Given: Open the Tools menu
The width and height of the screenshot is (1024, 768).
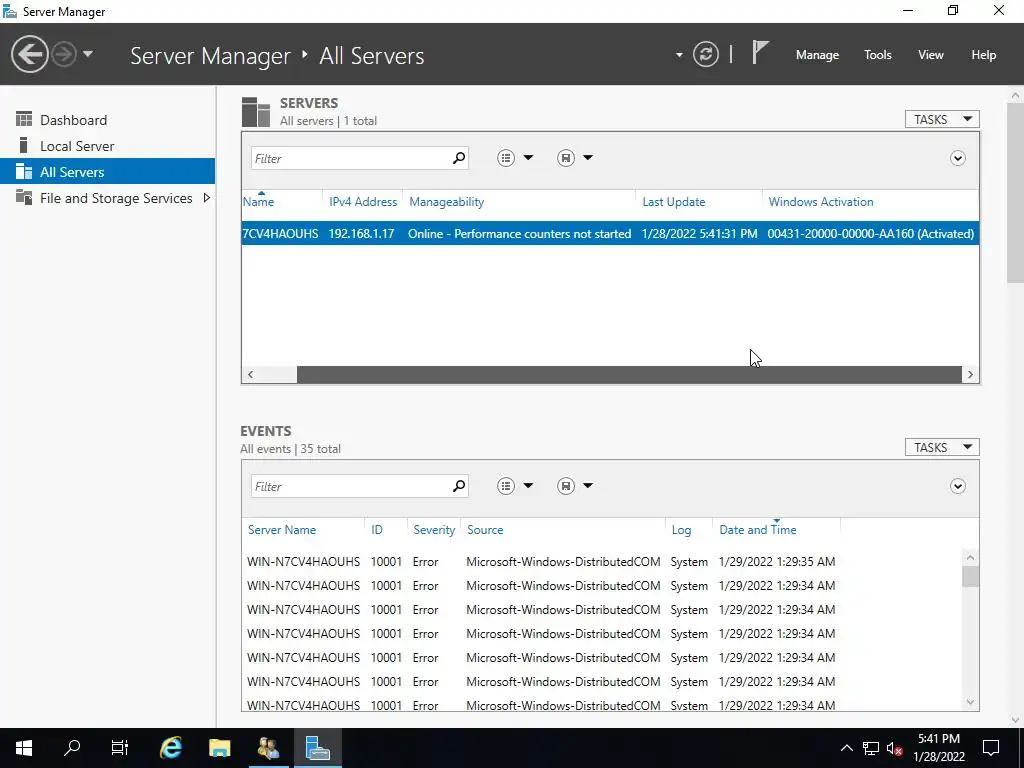Looking at the screenshot, I should [x=877, y=55].
